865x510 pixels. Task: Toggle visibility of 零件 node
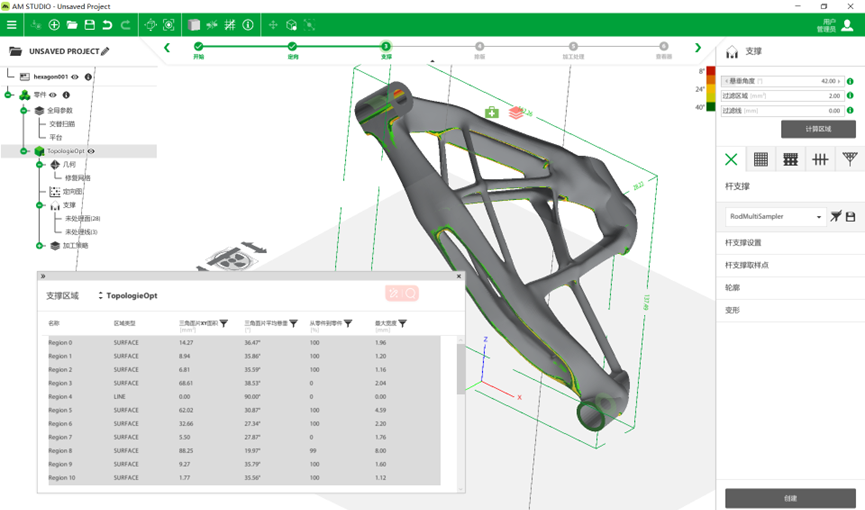pyautogui.click(x=53, y=95)
